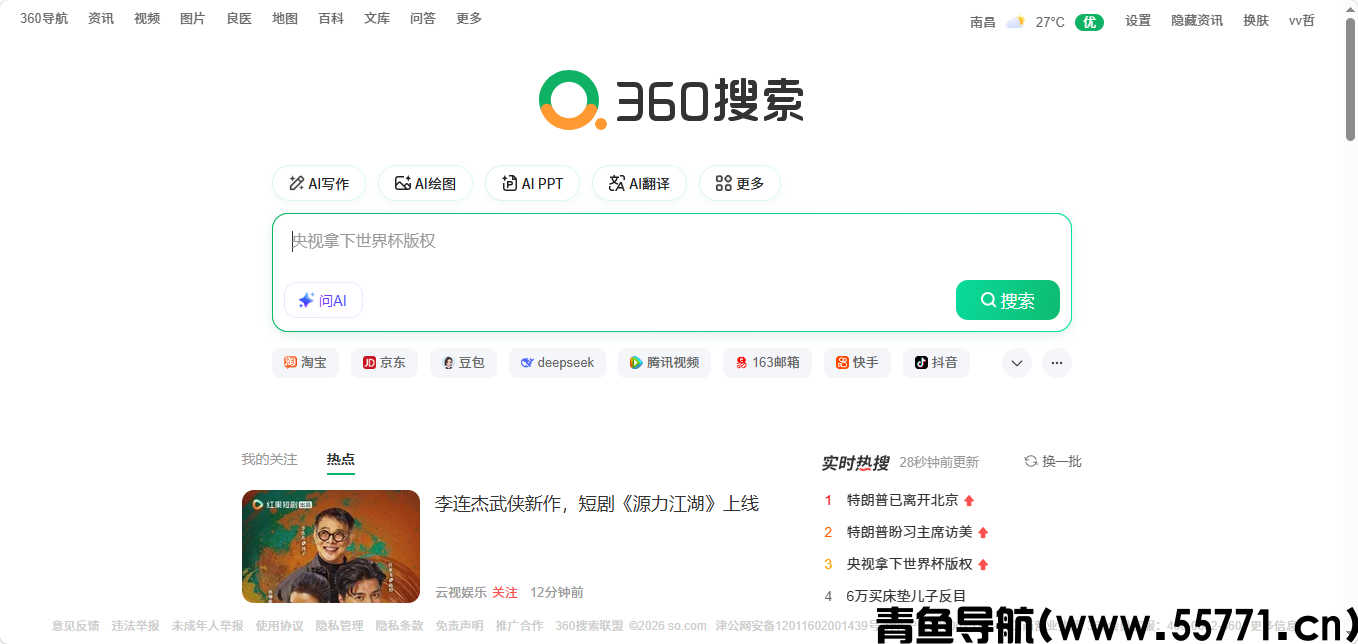Open 良医 in top menu
The width and height of the screenshot is (1358, 644).
point(239,19)
